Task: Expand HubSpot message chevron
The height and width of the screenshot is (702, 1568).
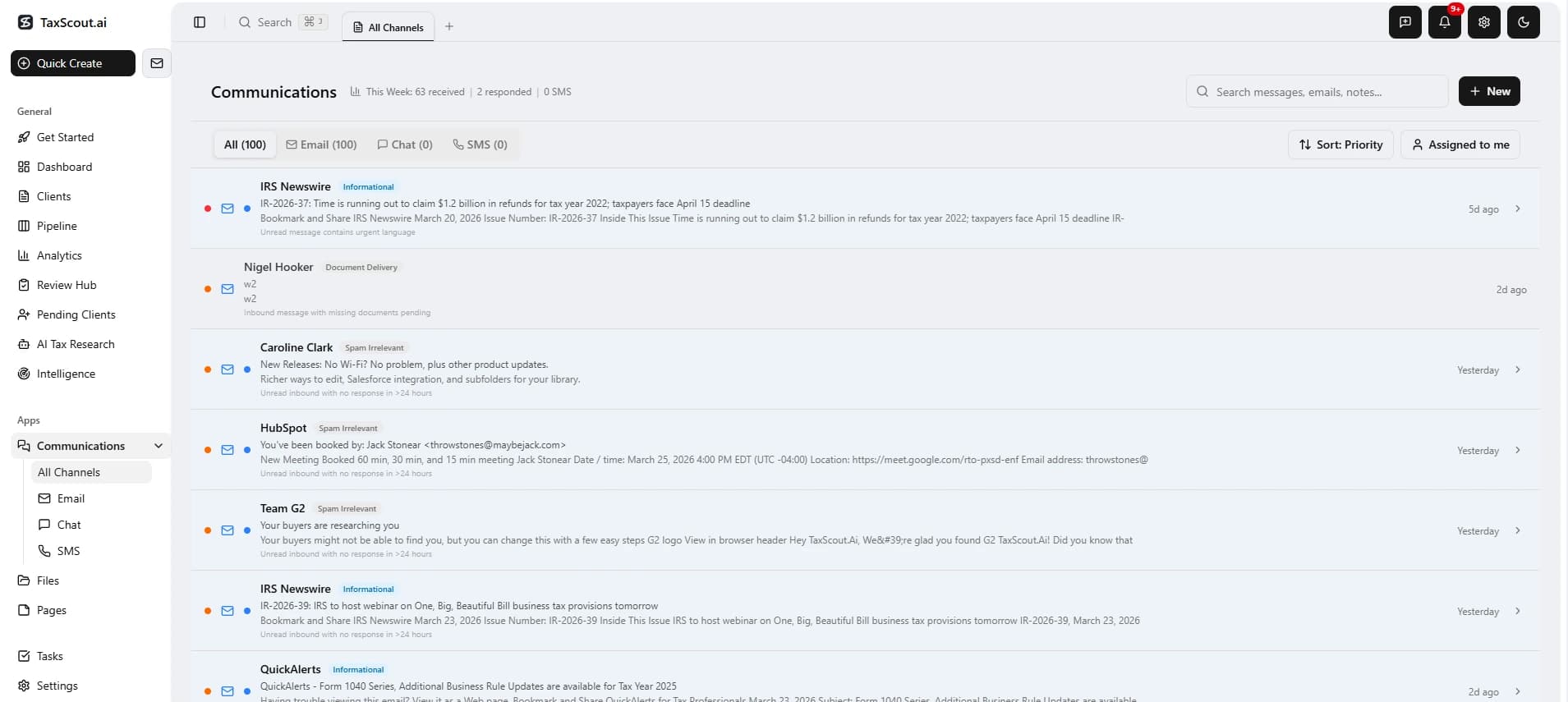Action: pos(1517,450)
